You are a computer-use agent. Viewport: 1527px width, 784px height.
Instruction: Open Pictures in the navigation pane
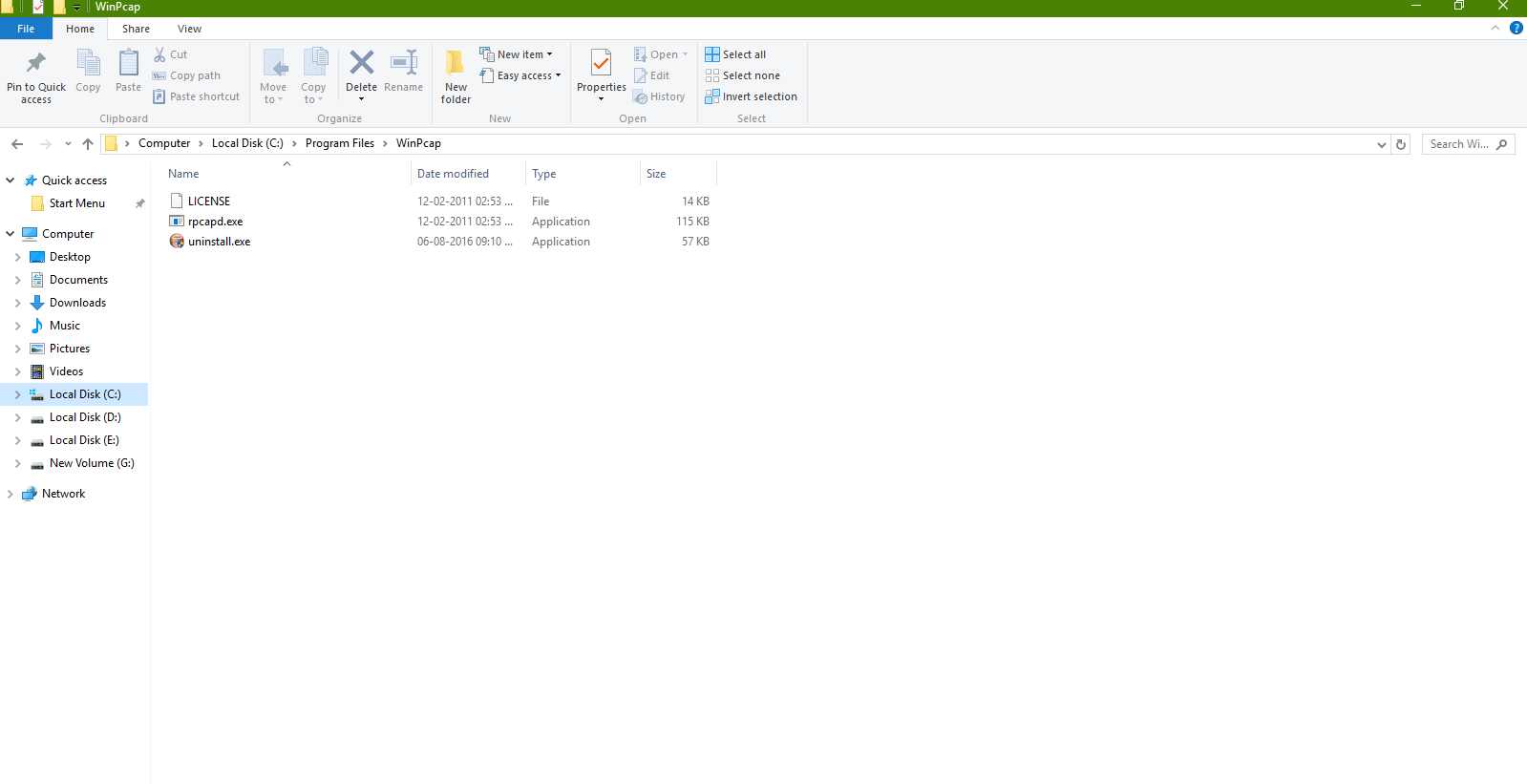pyautogui.click(x=70, y=349)
